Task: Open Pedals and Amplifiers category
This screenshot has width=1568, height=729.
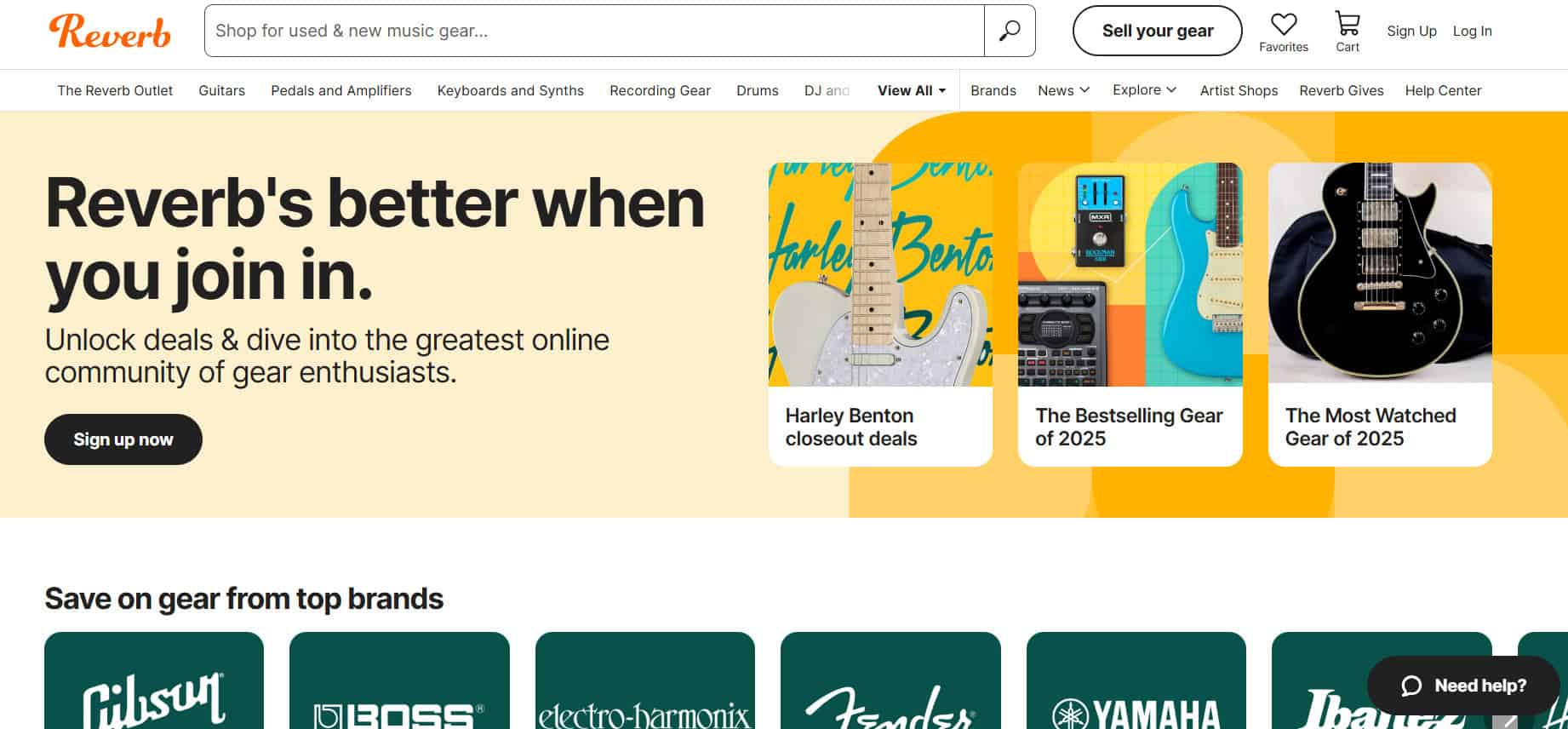Action: click(x=340, y=90)
